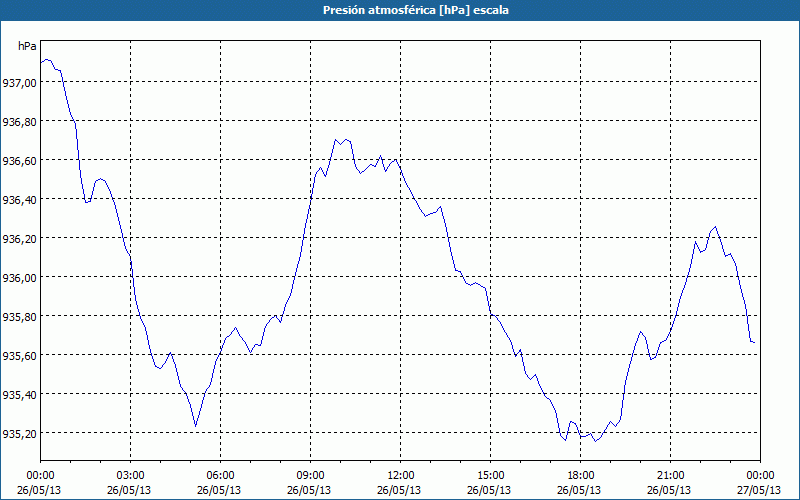Click the hPa unit label
Screen dimensions: 800x500
[27, 46]
